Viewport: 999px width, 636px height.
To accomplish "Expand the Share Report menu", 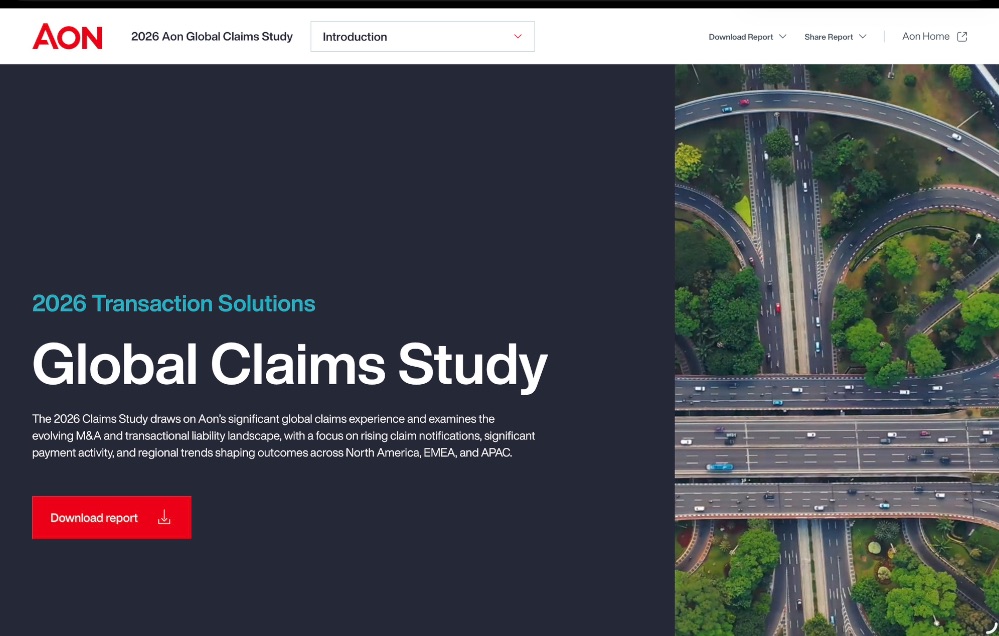I will point(835,37).
